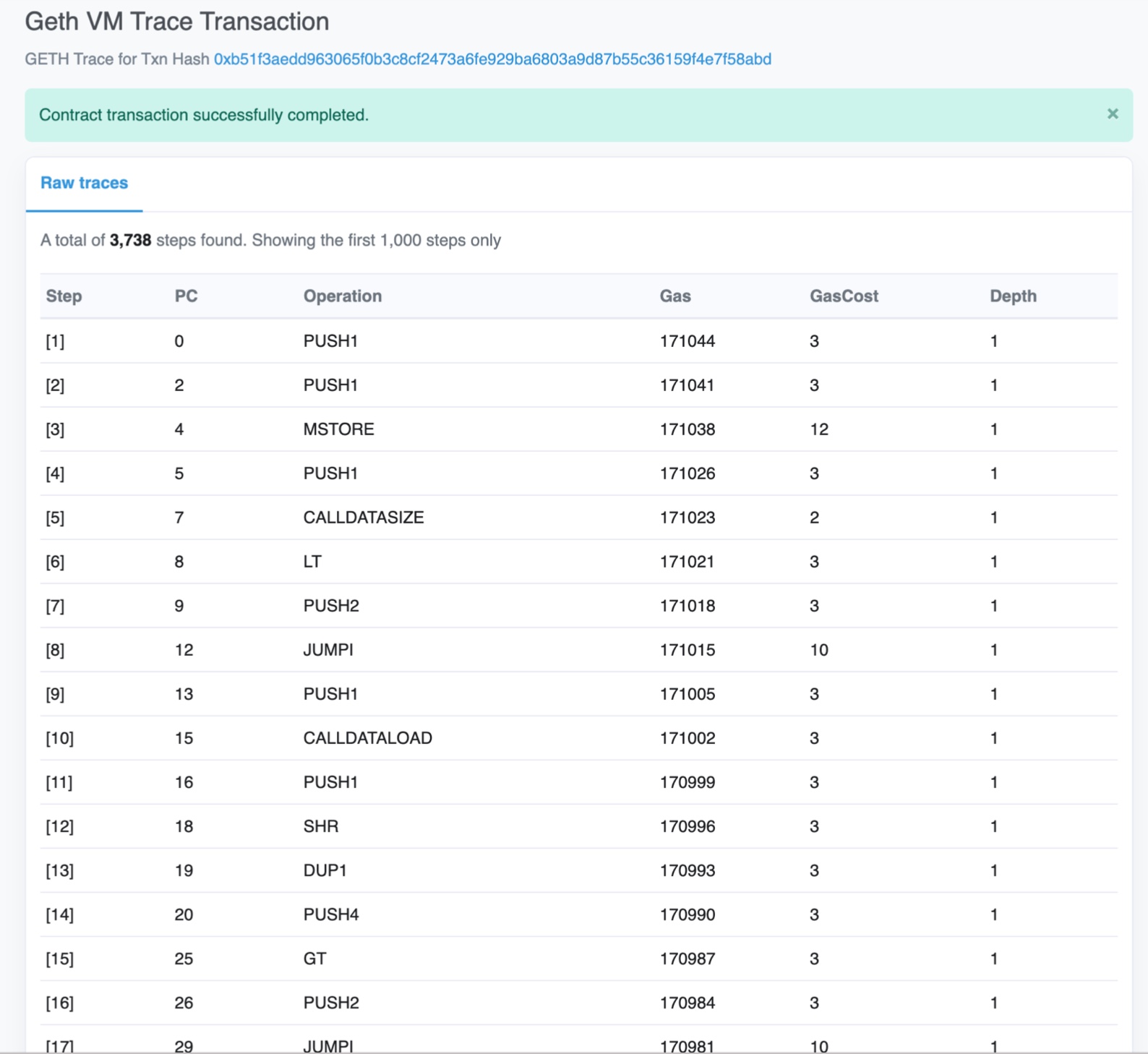1148x1054 pixels.
Task: Select the CALLDATALOAD operation cell
Action: coord(367,738)
